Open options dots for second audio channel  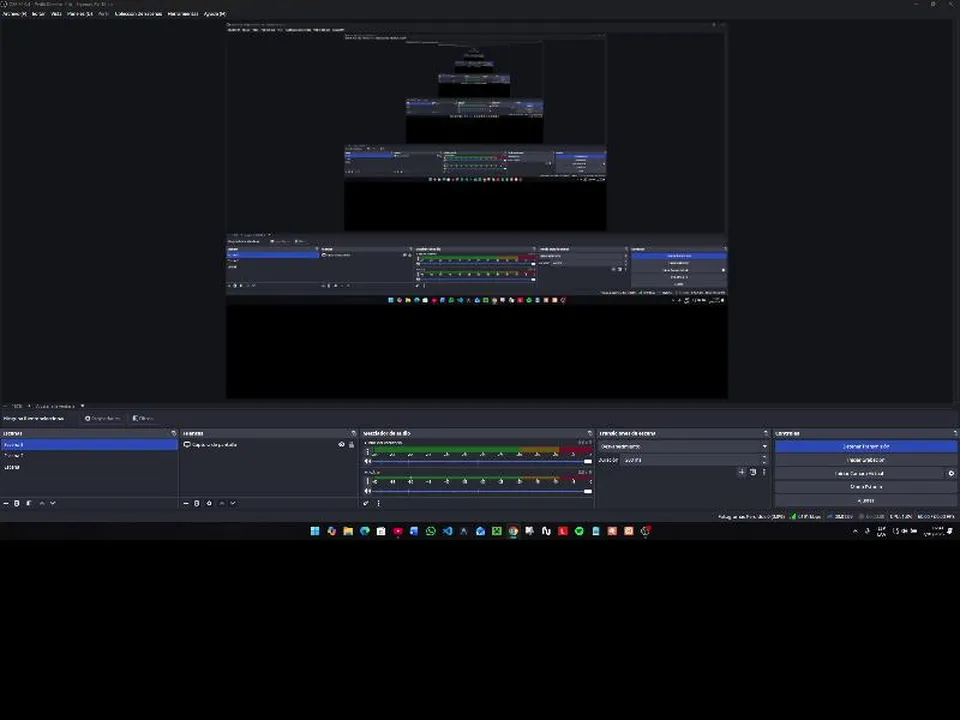pos(368,481)
